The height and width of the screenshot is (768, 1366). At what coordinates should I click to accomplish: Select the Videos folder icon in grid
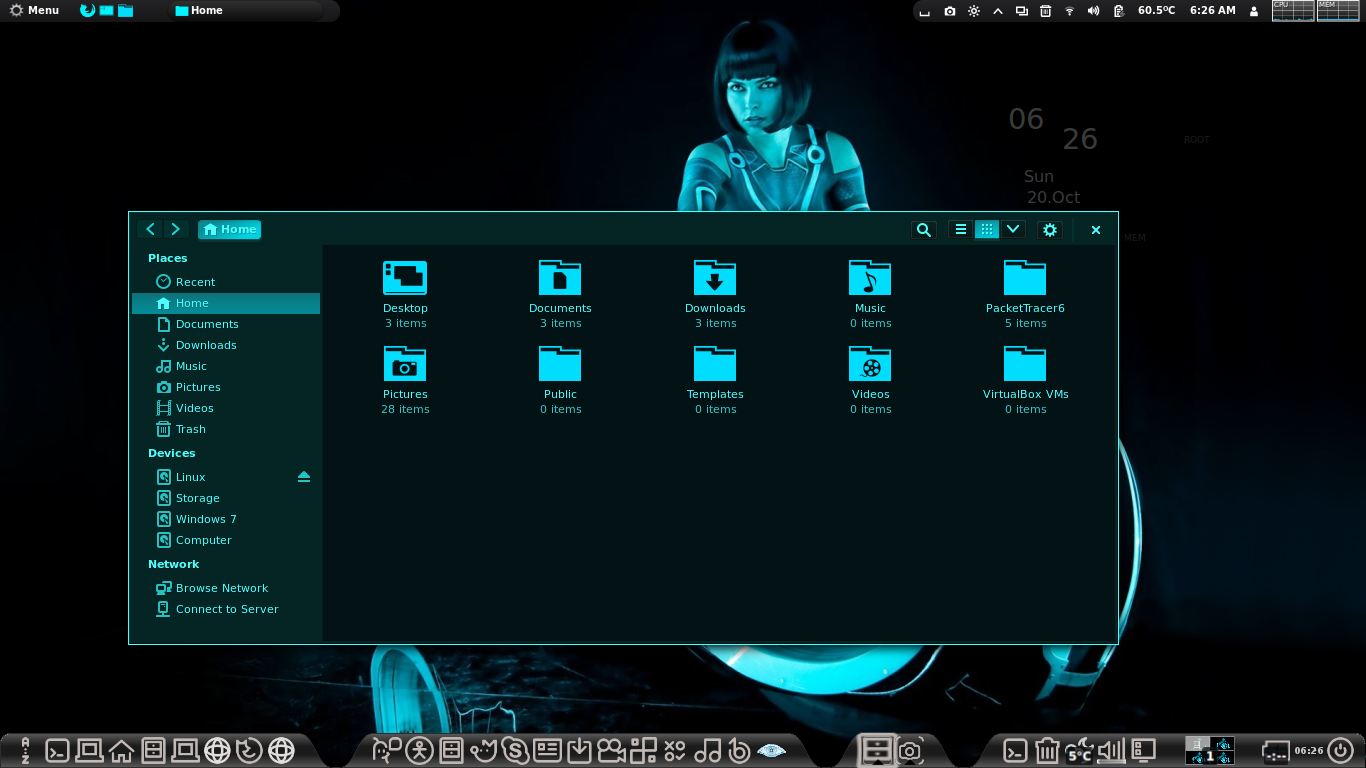(x=870, y=364)
